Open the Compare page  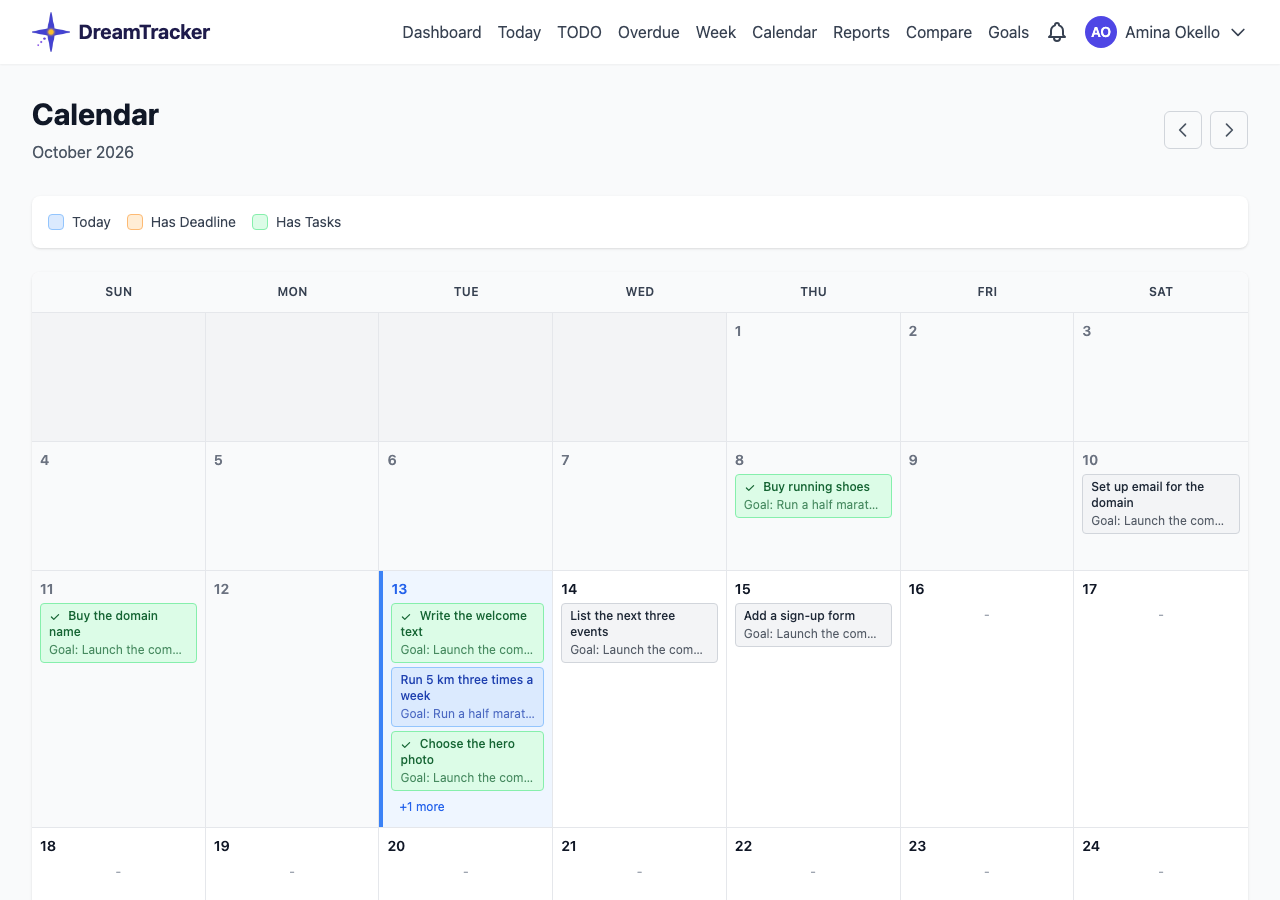click(x=939, y=32)
